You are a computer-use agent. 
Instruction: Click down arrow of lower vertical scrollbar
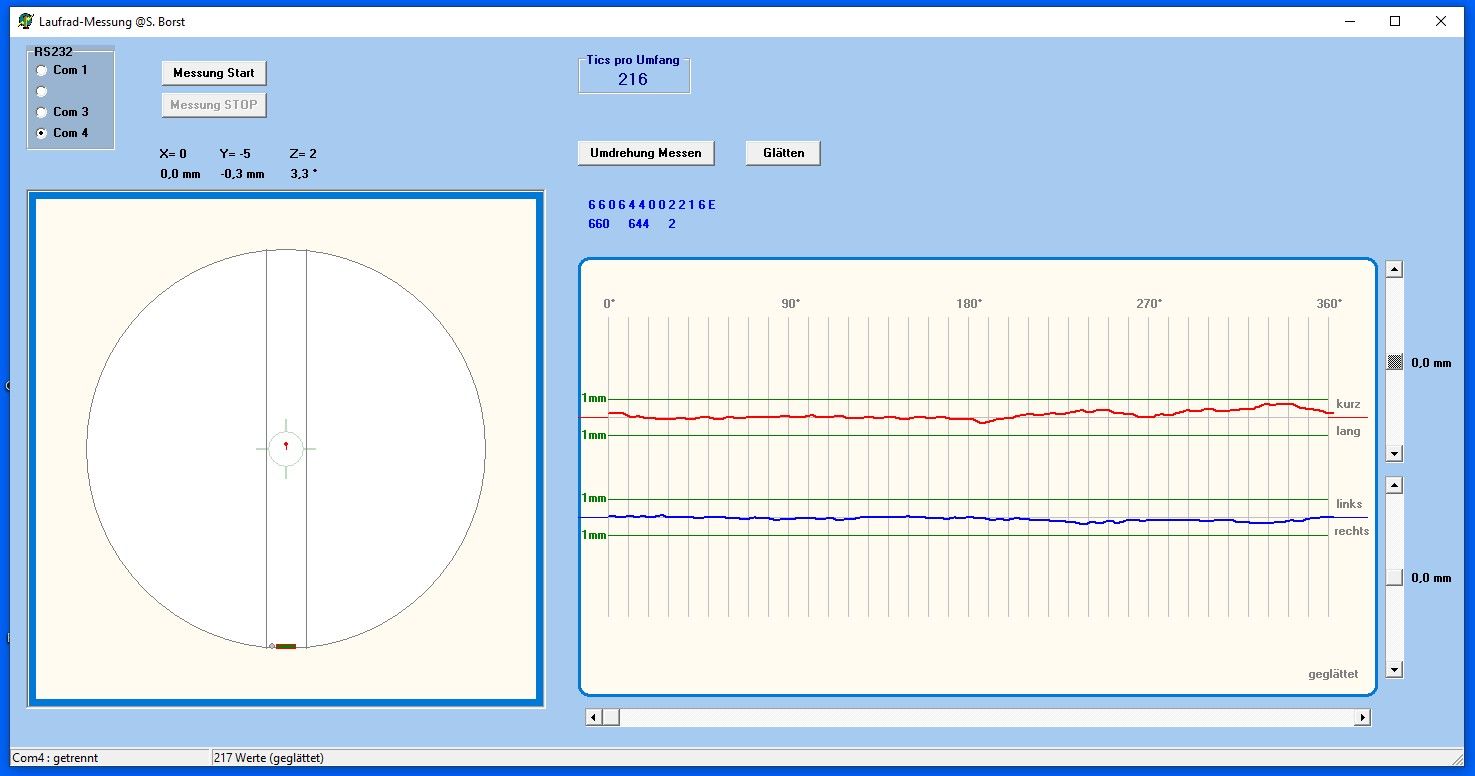tap(1394, 670)
